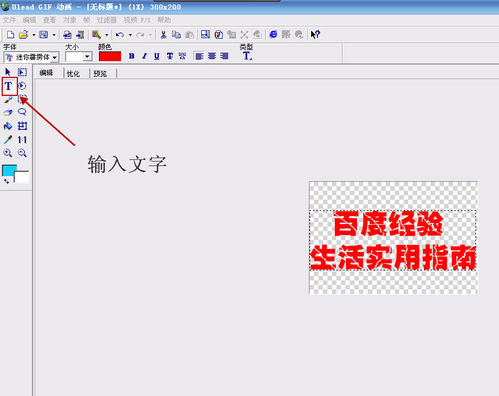Select the eraser tool
The width and height of the screenshot is (499, 396).
8,112
